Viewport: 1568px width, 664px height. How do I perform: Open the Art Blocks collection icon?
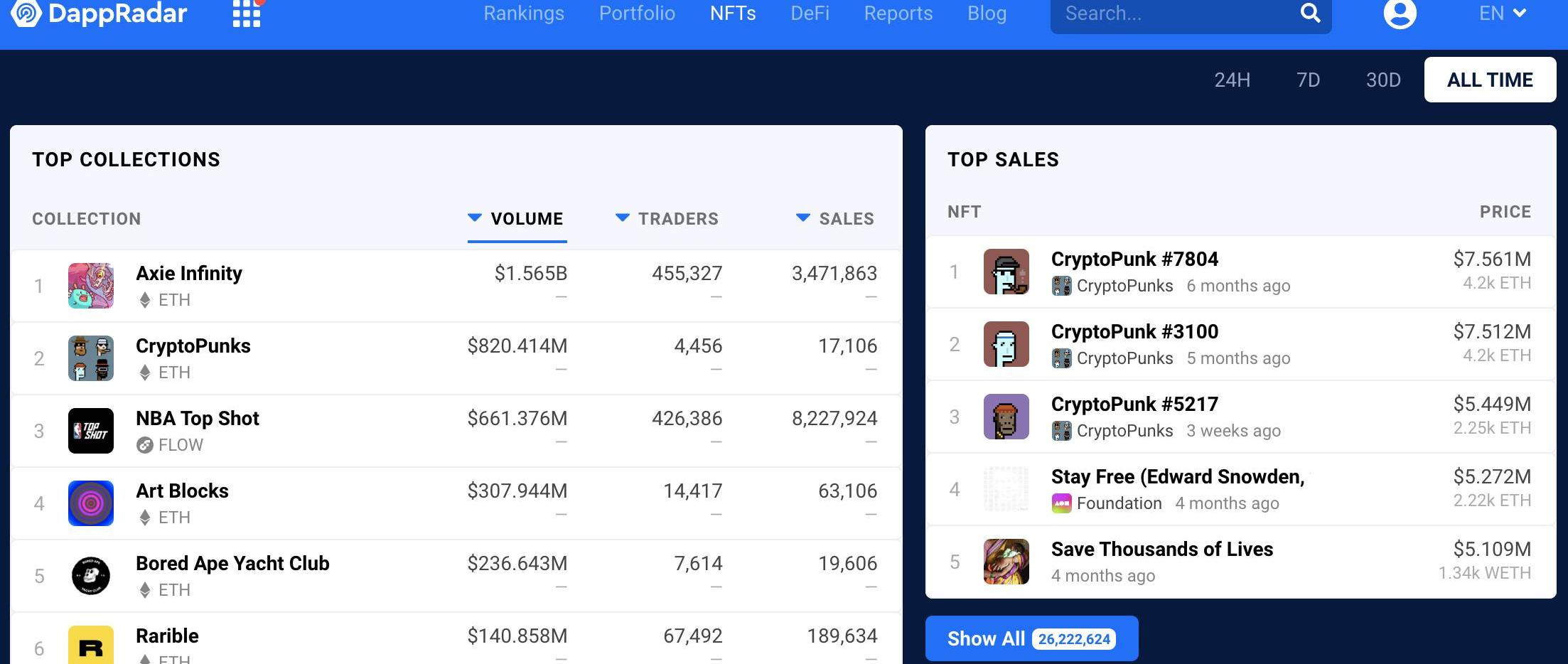coord(91,503)
